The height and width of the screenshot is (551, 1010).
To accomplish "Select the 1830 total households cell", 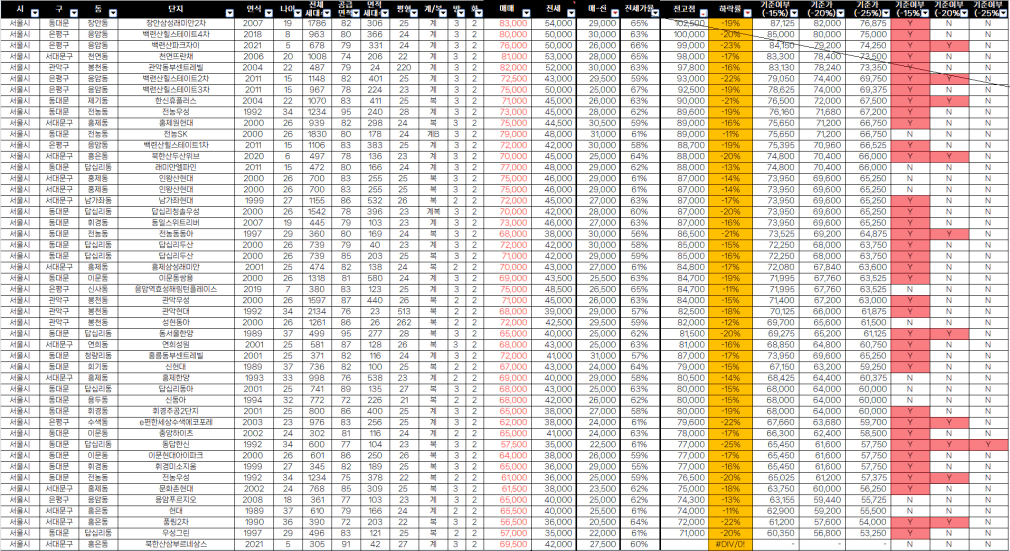I will (x=317, y=134).
